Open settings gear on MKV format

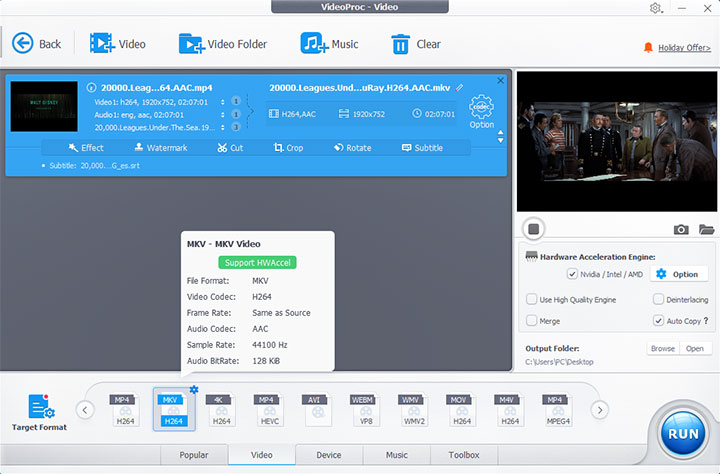pos(194,389)
